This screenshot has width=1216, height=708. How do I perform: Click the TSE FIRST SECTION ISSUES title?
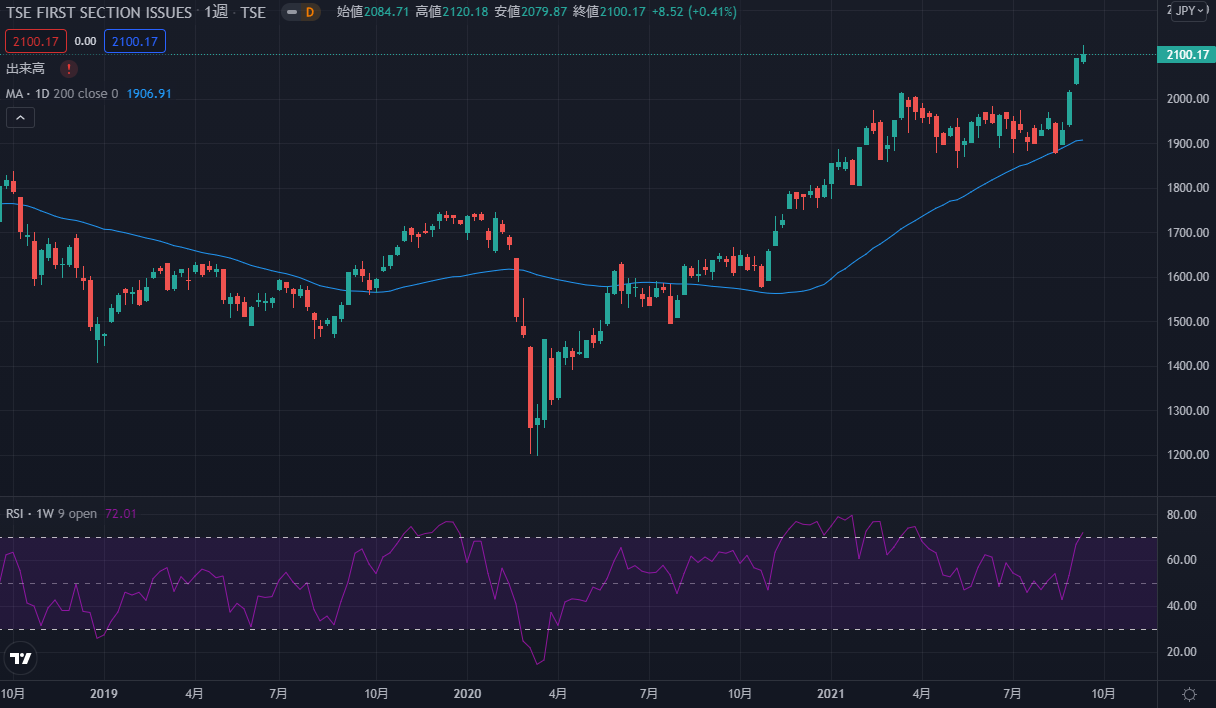pos(99,13)
